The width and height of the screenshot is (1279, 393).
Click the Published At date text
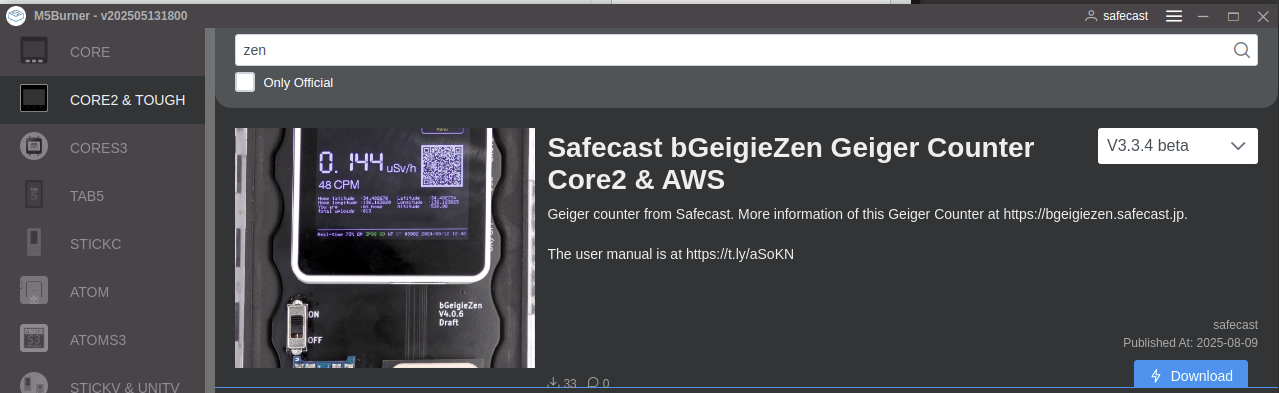click(x=1190, y=343)
